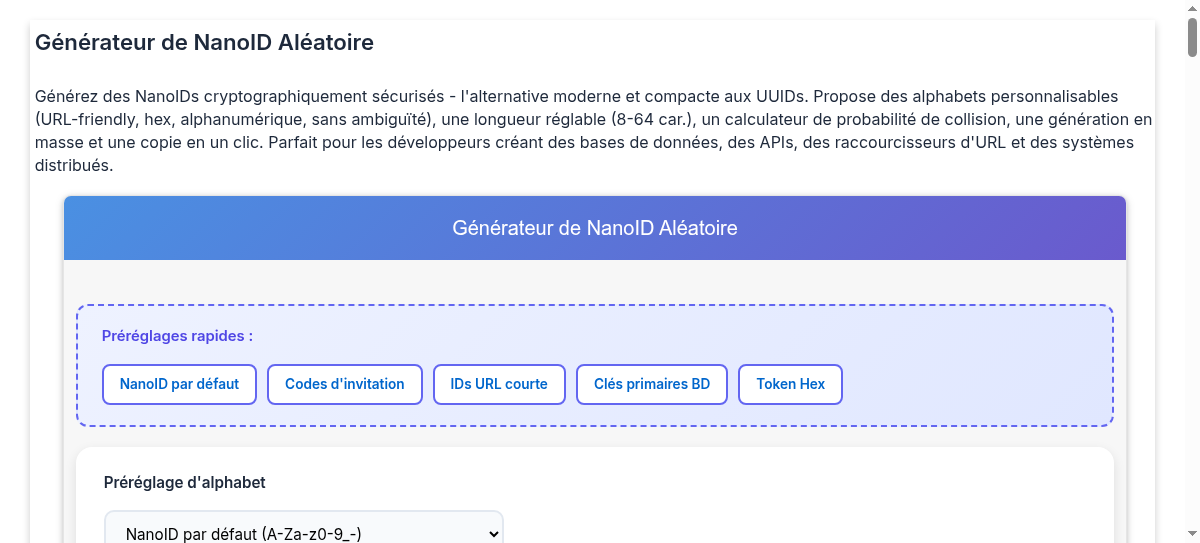Click the main page heading Générateur de NanoID Aléatoire
1200x543 pixels.
click(204, 43)
